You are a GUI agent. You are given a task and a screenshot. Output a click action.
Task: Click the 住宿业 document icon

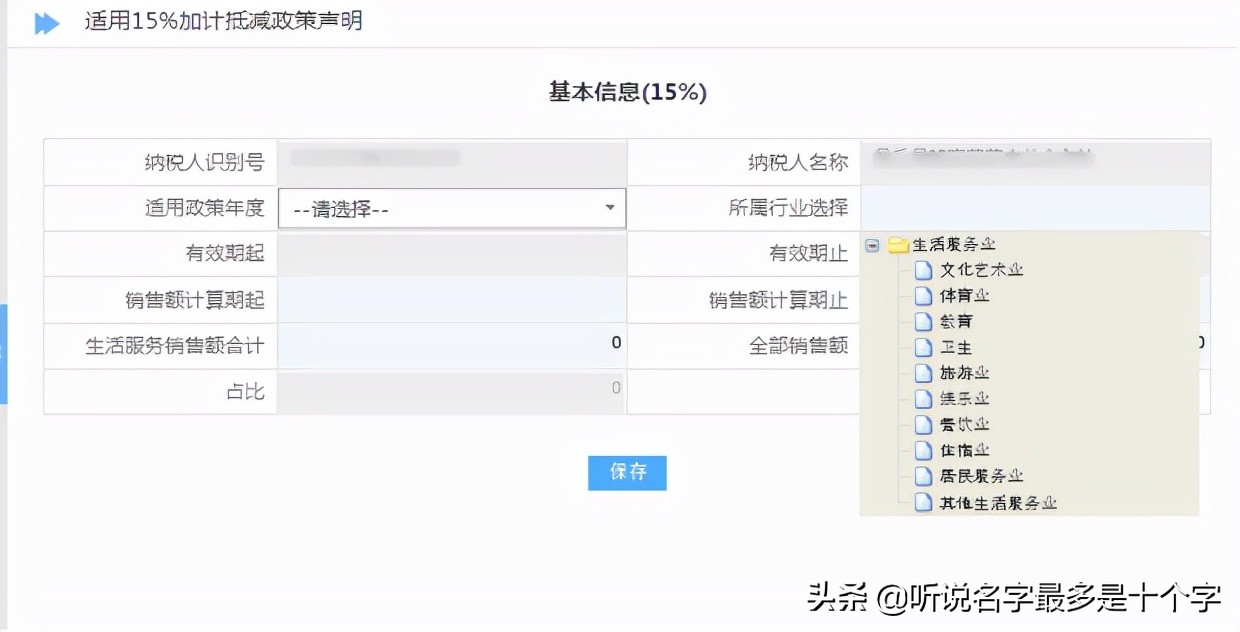point(922,450)
